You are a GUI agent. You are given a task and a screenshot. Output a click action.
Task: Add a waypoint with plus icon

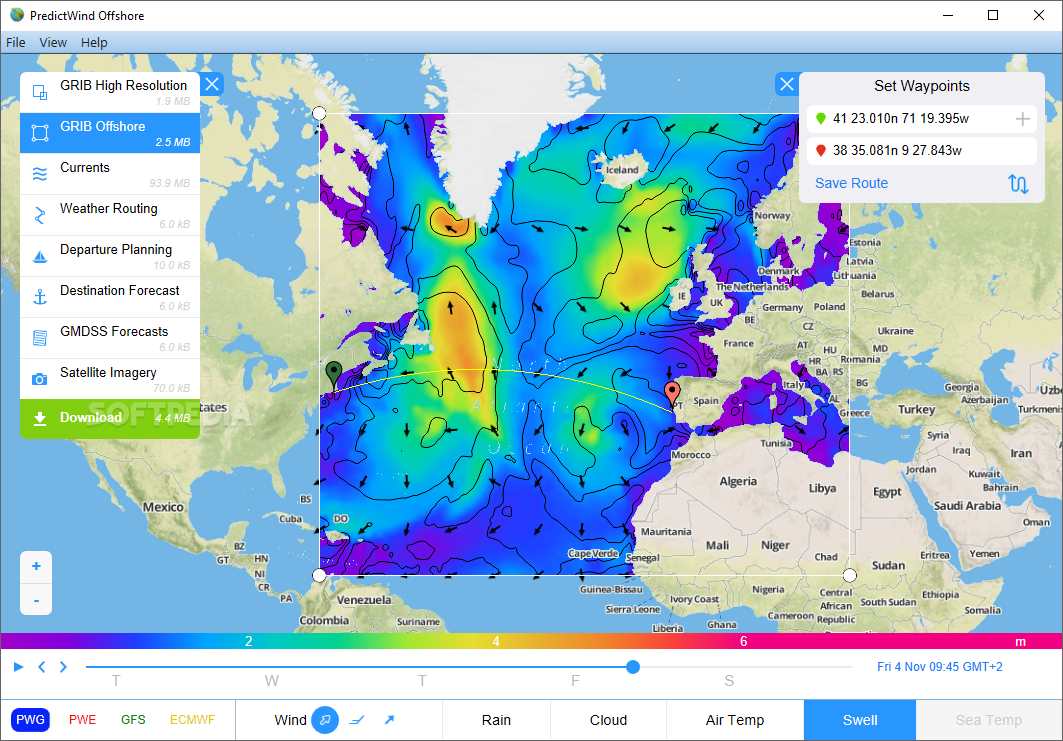[x=1022, y=119]
